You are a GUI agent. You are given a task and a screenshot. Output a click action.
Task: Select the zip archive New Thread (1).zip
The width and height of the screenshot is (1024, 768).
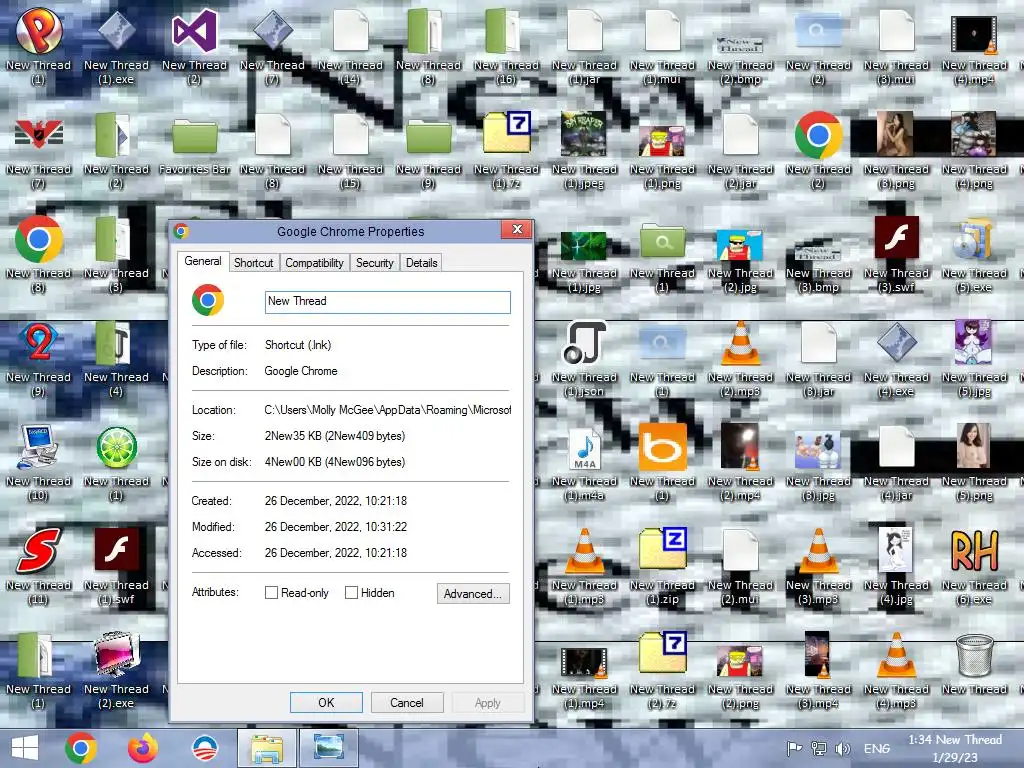point(662,566)
